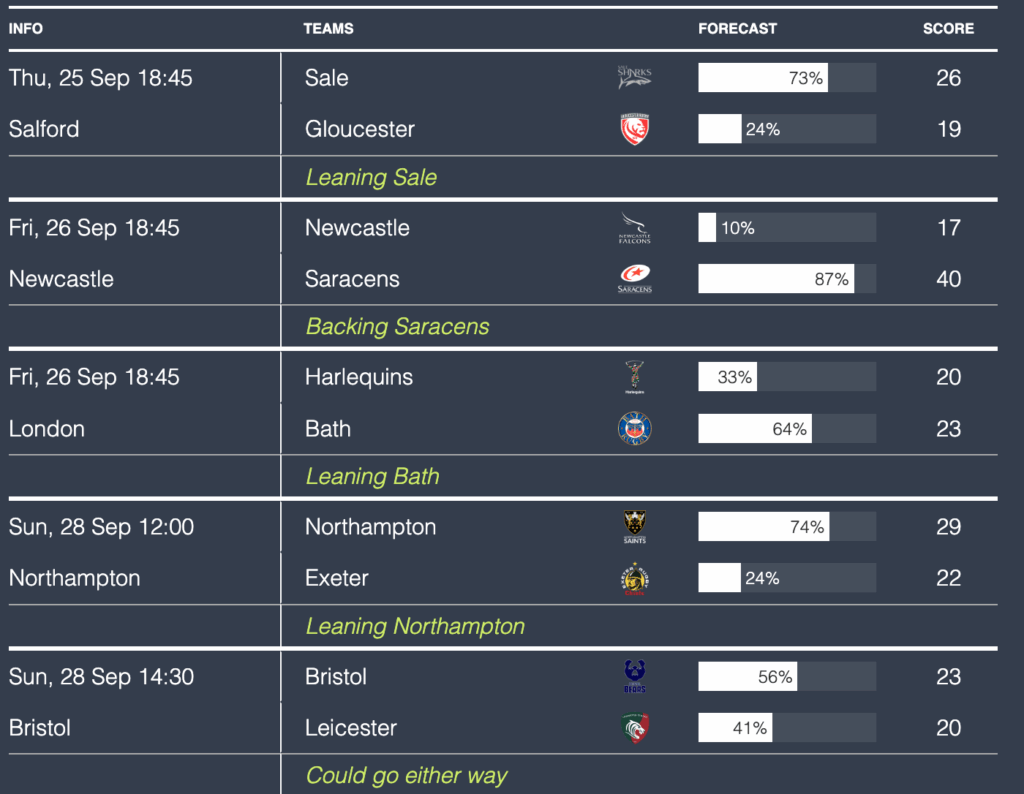
Task: Click the Saracens red star logo
Action: click(x=634, y=279)
